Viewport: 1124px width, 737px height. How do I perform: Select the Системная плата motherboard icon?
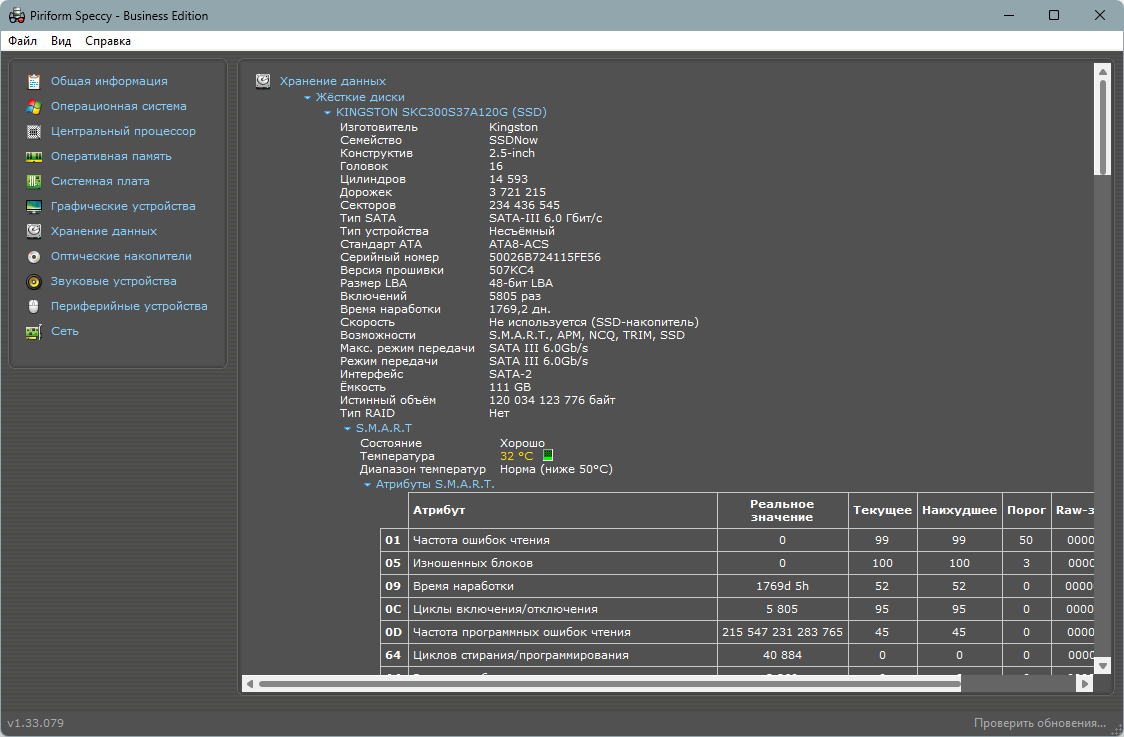(34, 181)
